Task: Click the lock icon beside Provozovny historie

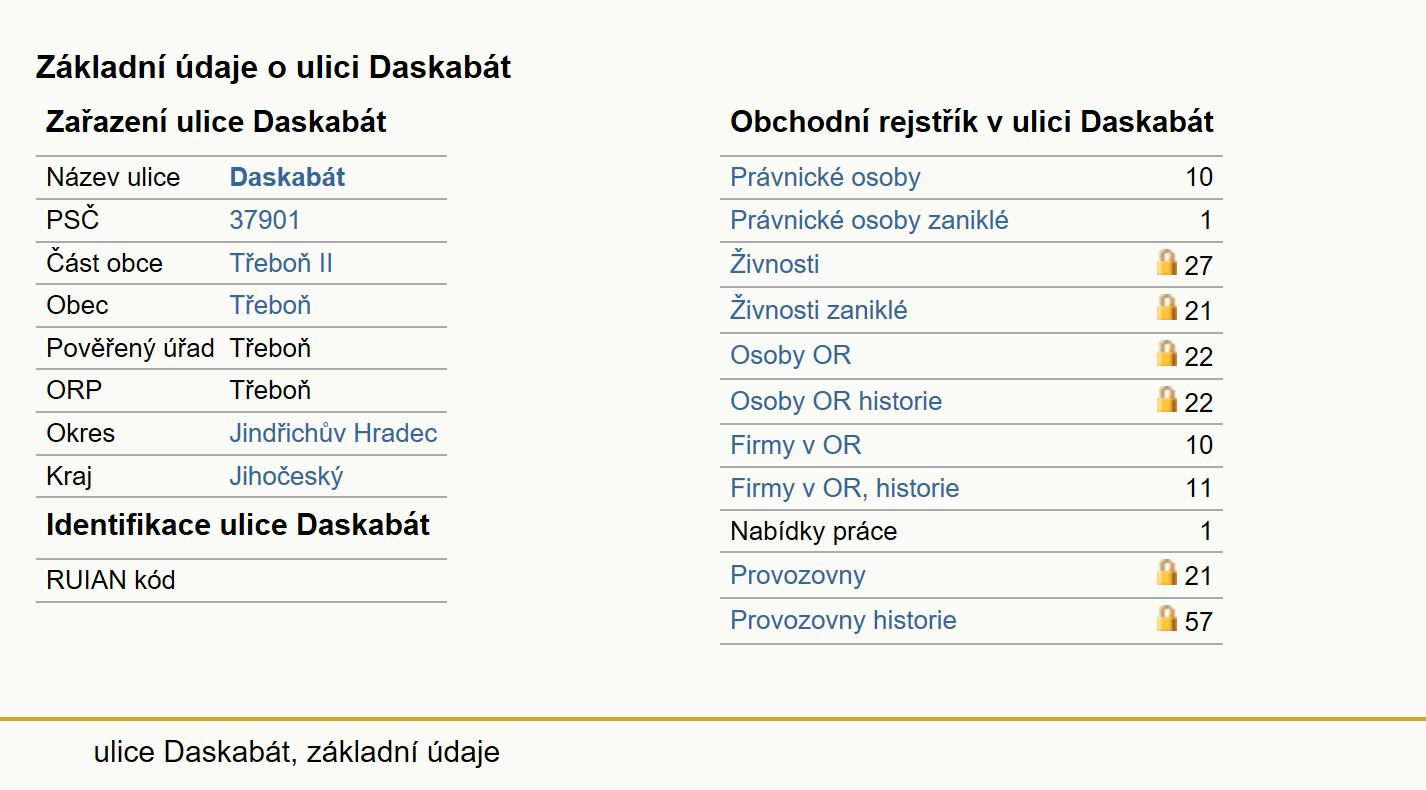Action: [x=1167, y=619]
